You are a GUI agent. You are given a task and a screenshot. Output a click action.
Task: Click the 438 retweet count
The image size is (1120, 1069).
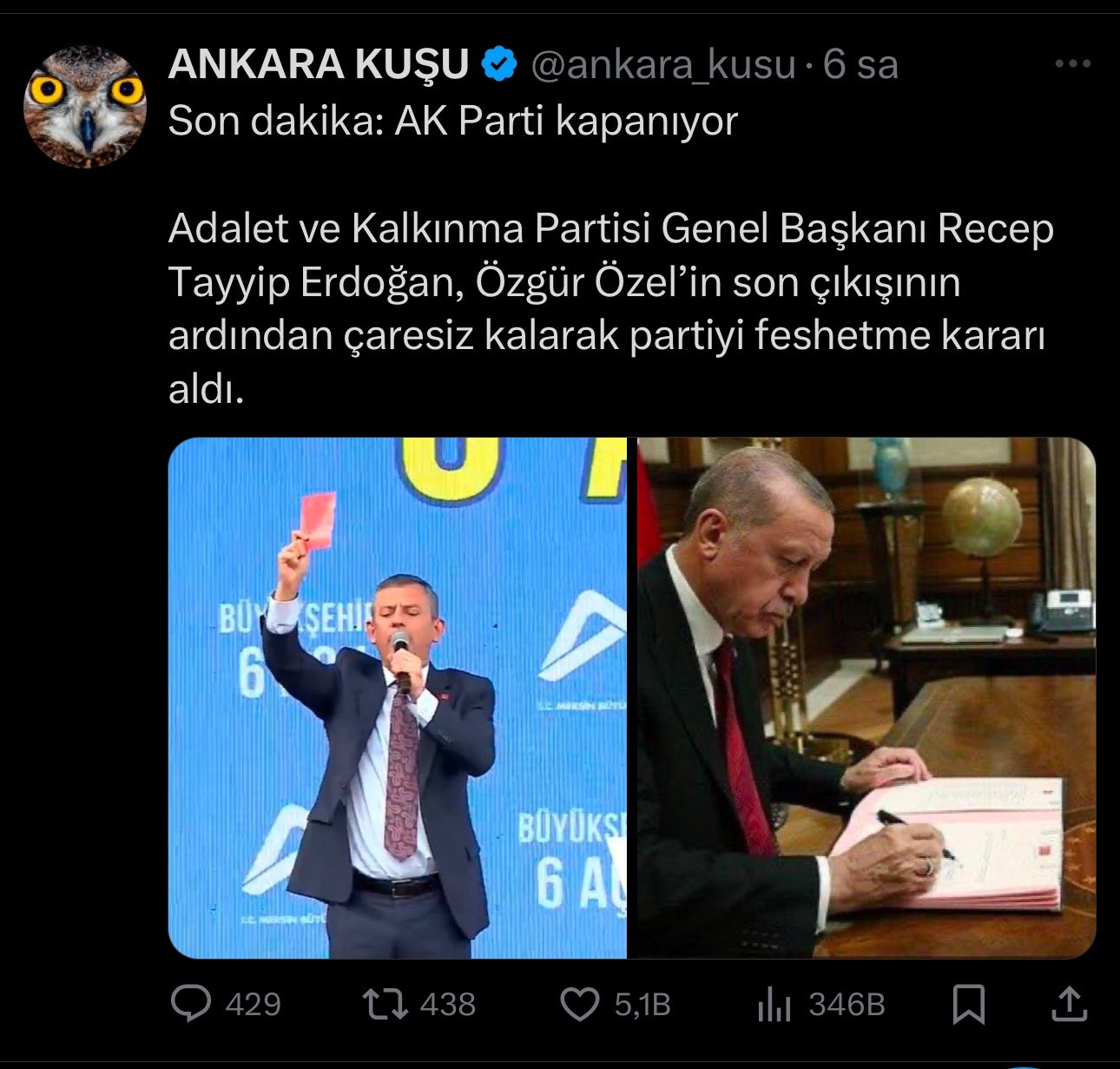click(448, 1005)
